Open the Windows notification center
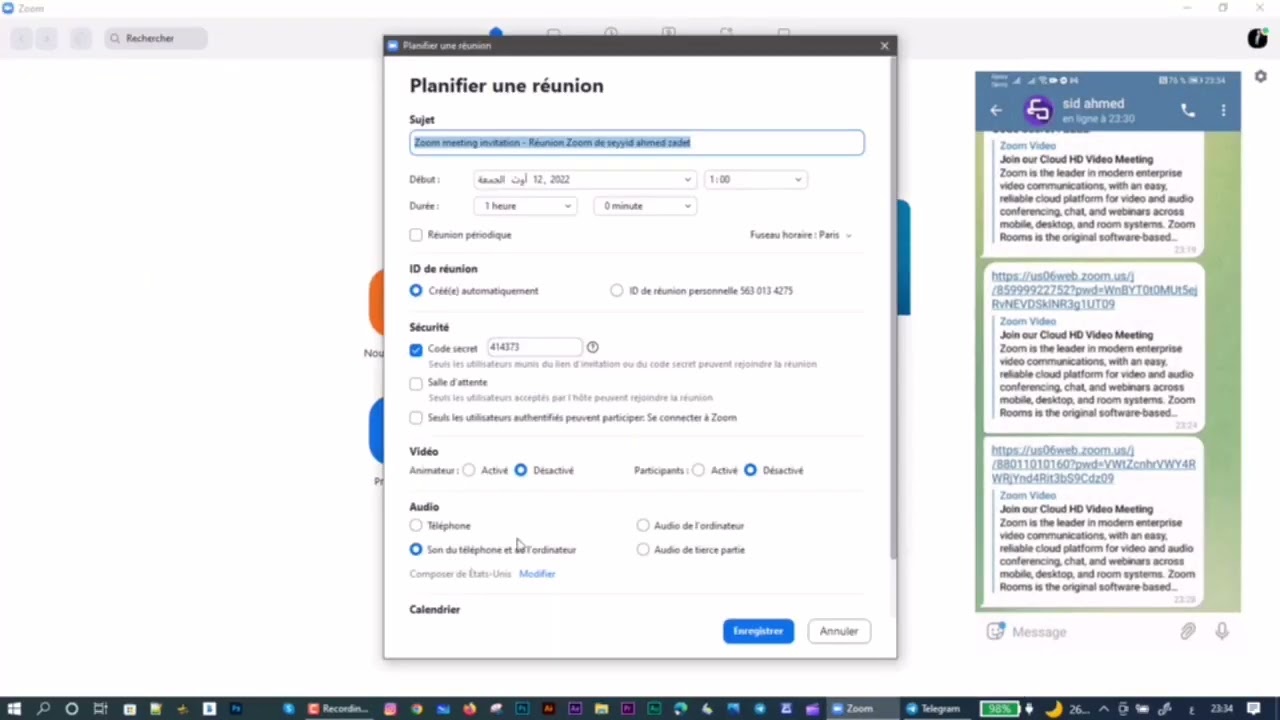Viewport: 1280px width, 720px height. pos(1254,709)
